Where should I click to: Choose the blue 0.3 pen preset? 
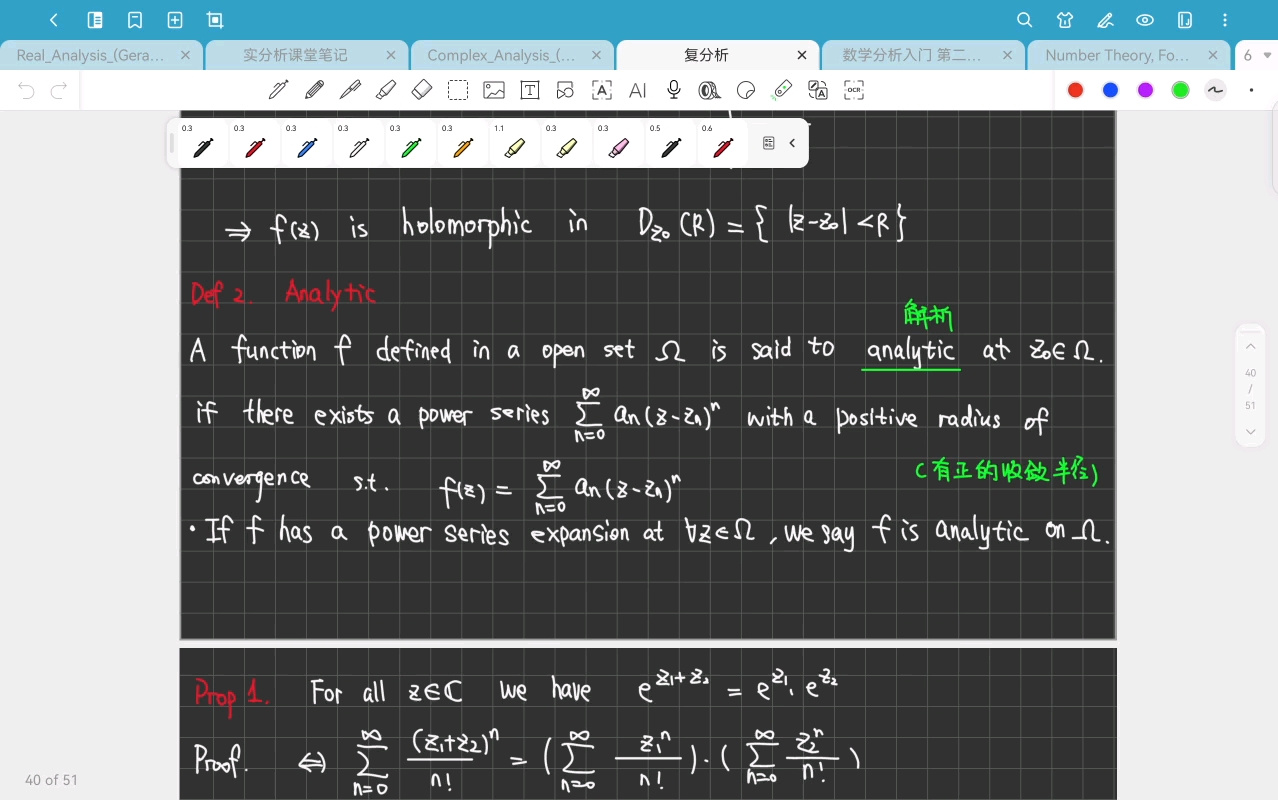coord(307,144)
